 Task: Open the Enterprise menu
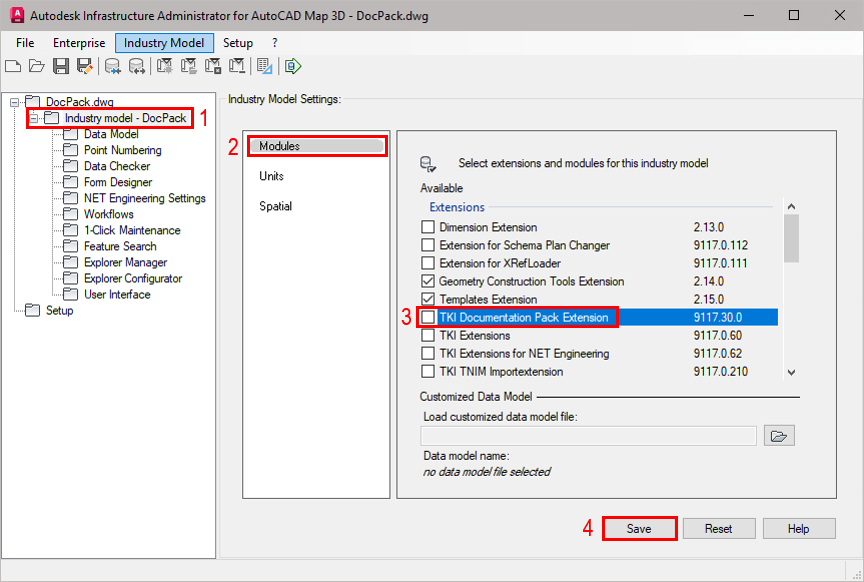pyautogui.click(x=79, y=43)
